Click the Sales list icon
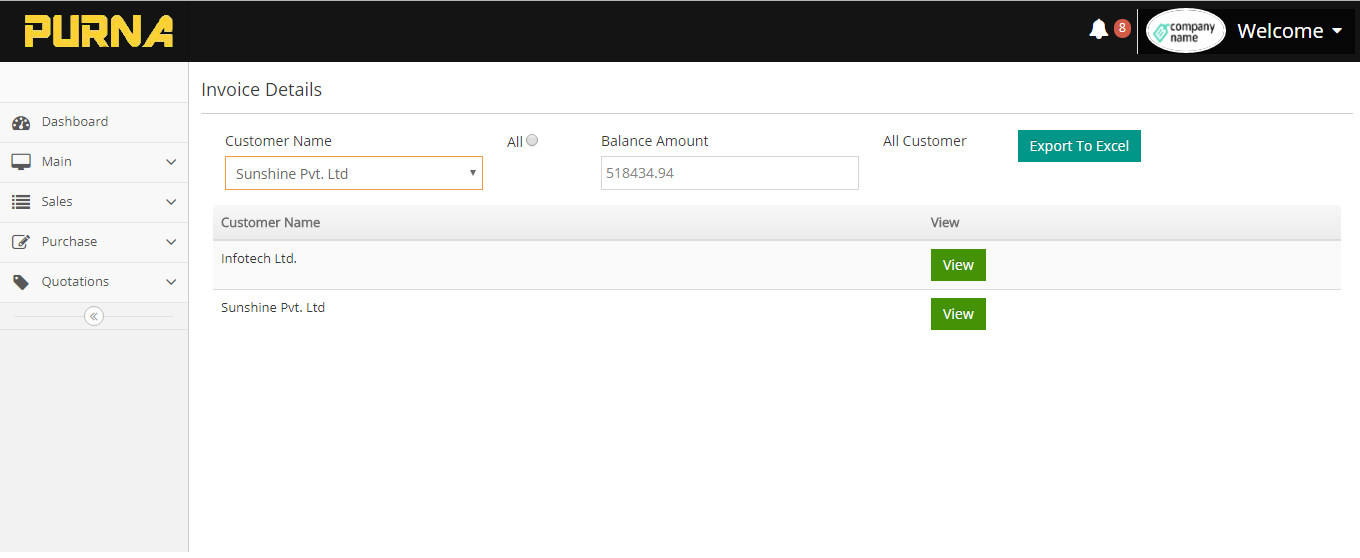Viewport: 1360px width, 558px height. click(21, 202)
